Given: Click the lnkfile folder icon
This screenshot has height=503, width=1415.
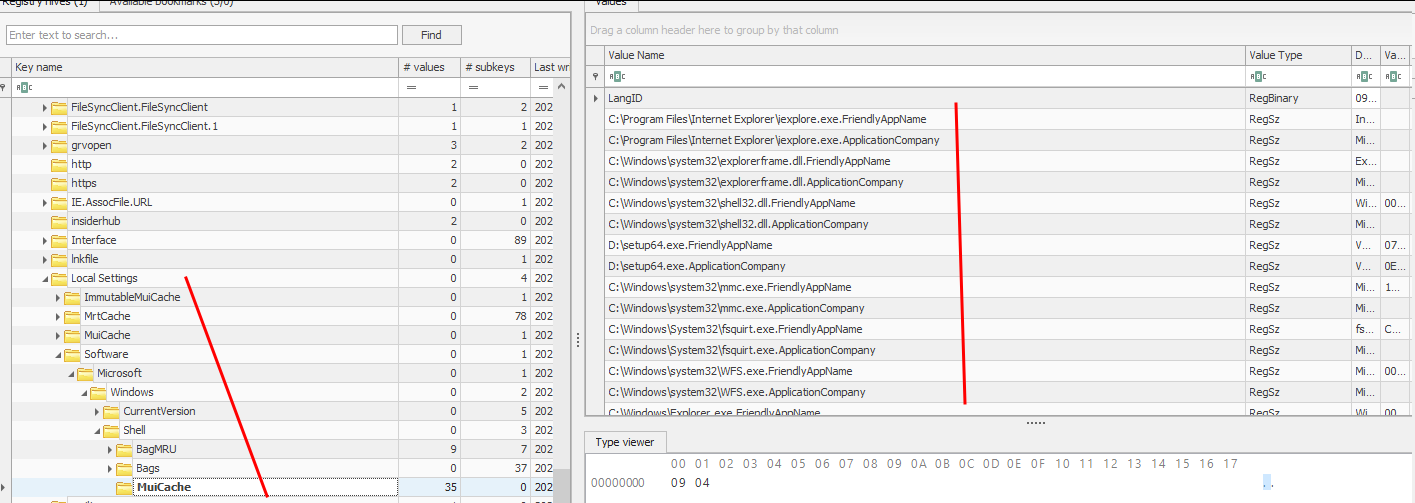Looking at the screenshot, I should tap(59, 259).
